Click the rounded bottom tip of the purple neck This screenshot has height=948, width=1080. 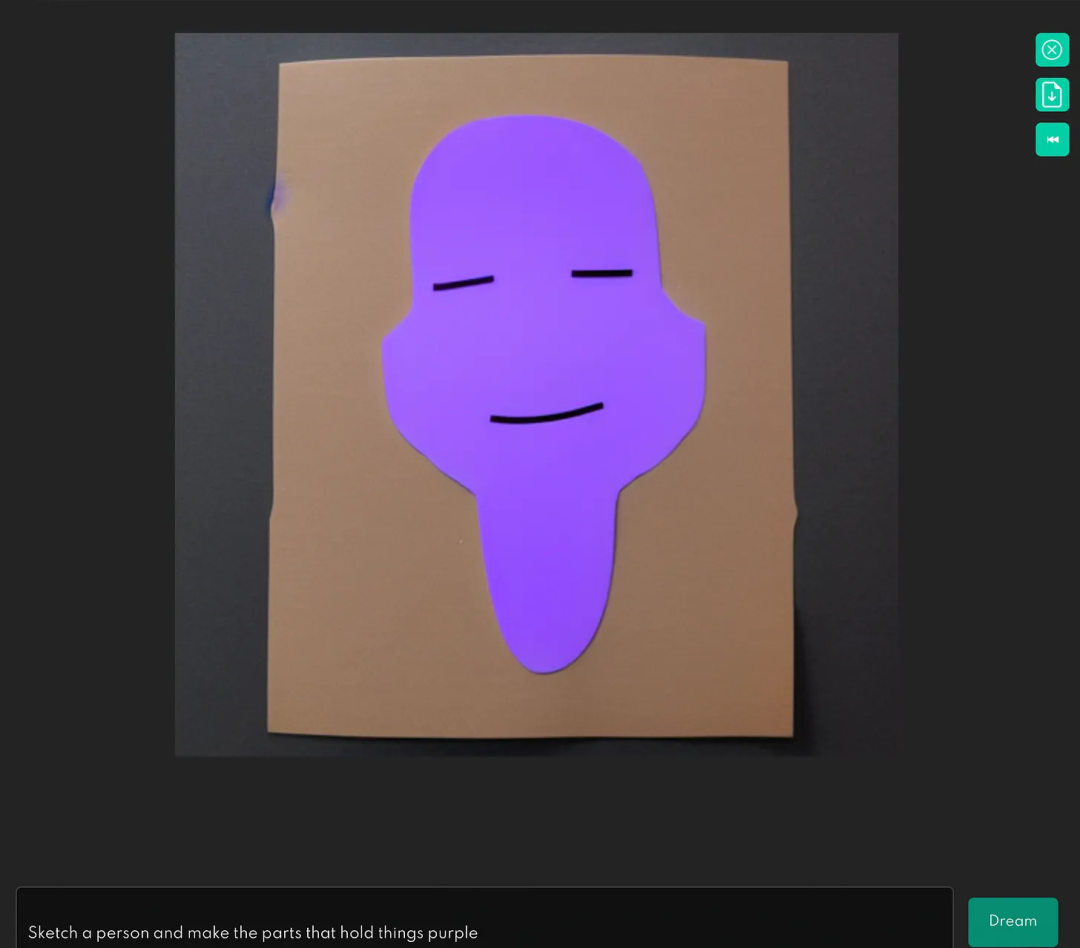(546, 655)
